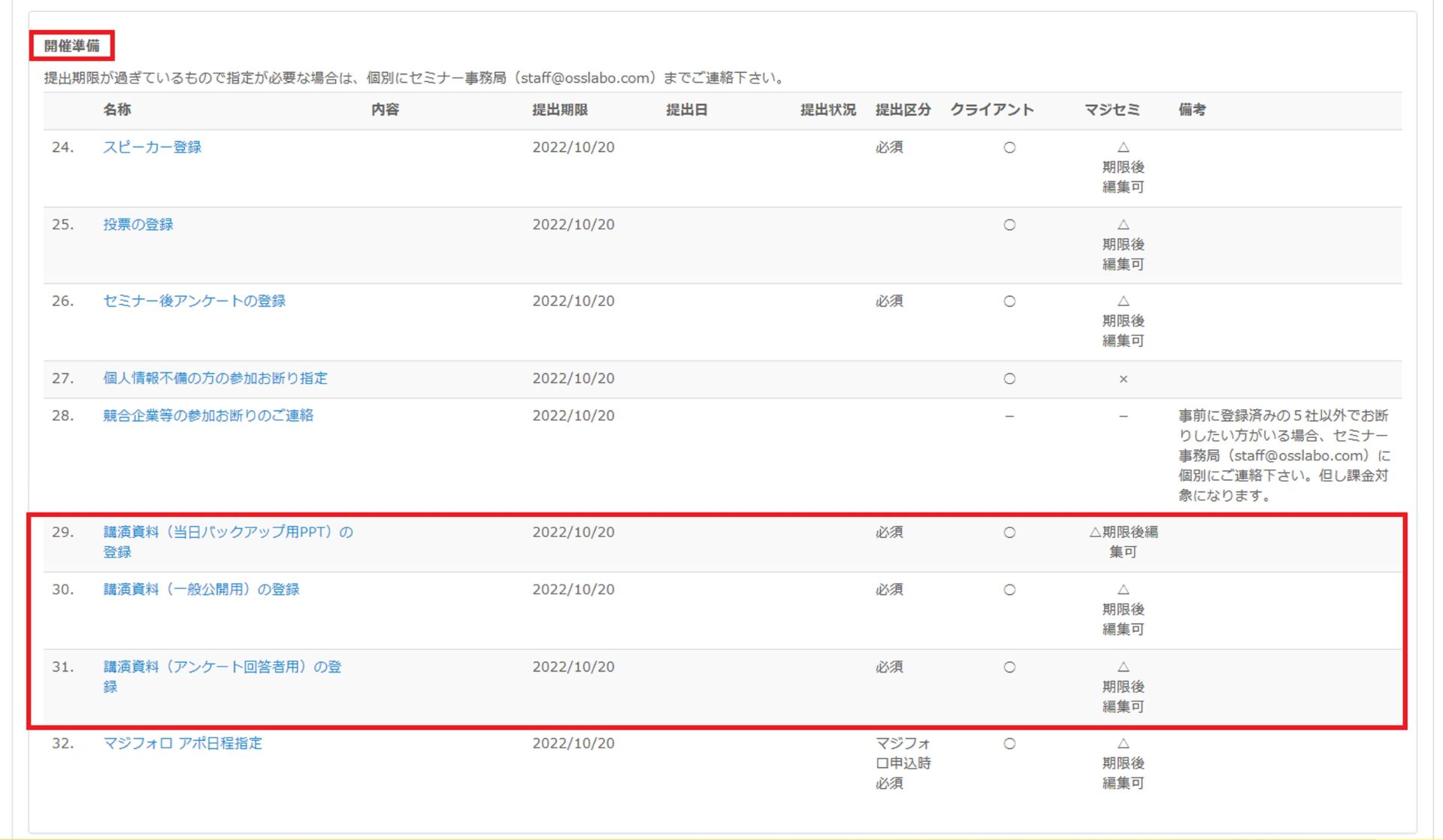
Task: Click client circle mark in row 32
Action: coord(1009,744)
